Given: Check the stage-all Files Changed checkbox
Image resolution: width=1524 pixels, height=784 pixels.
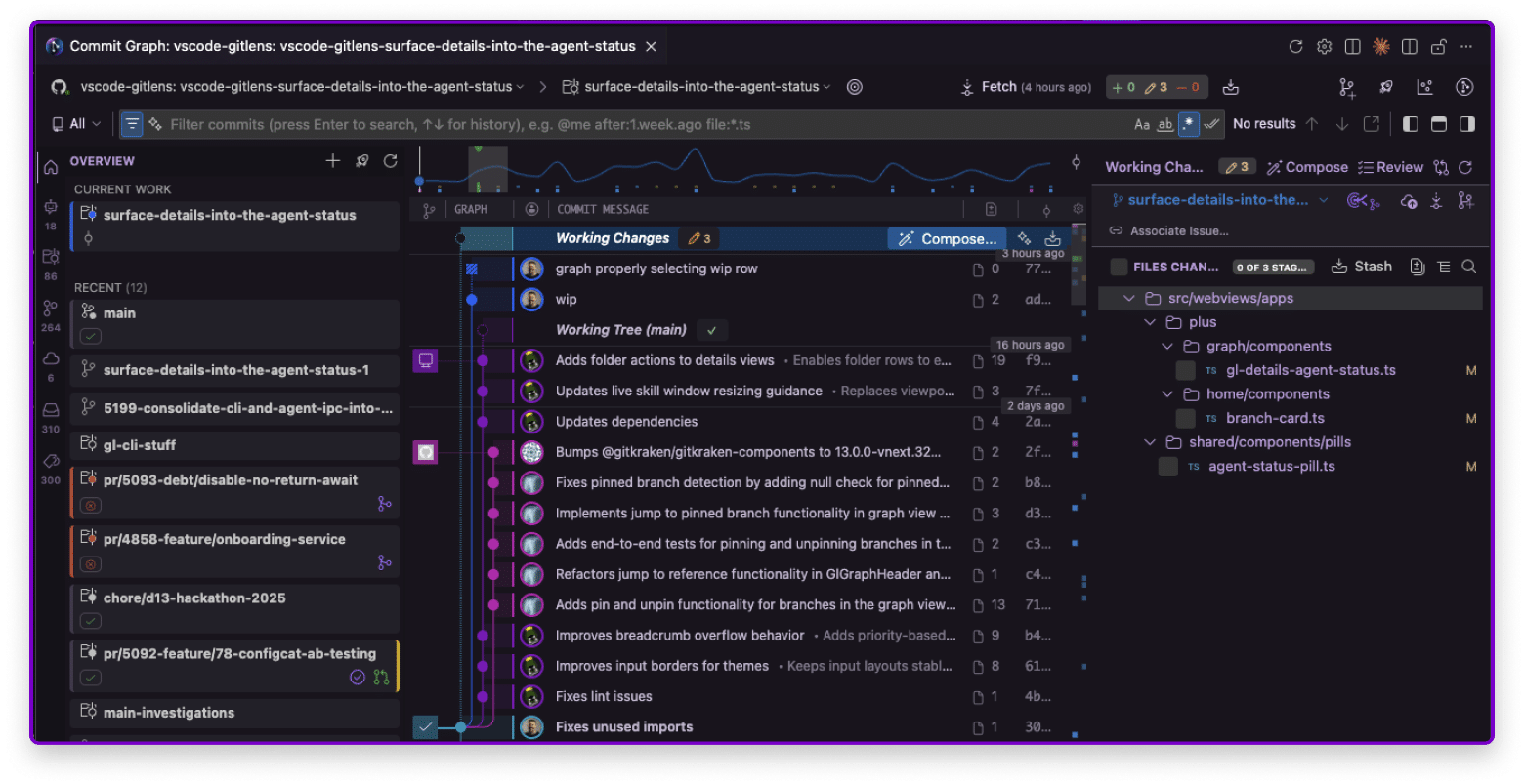Looking at the screenshot, I should click(x=1119, y=267).
